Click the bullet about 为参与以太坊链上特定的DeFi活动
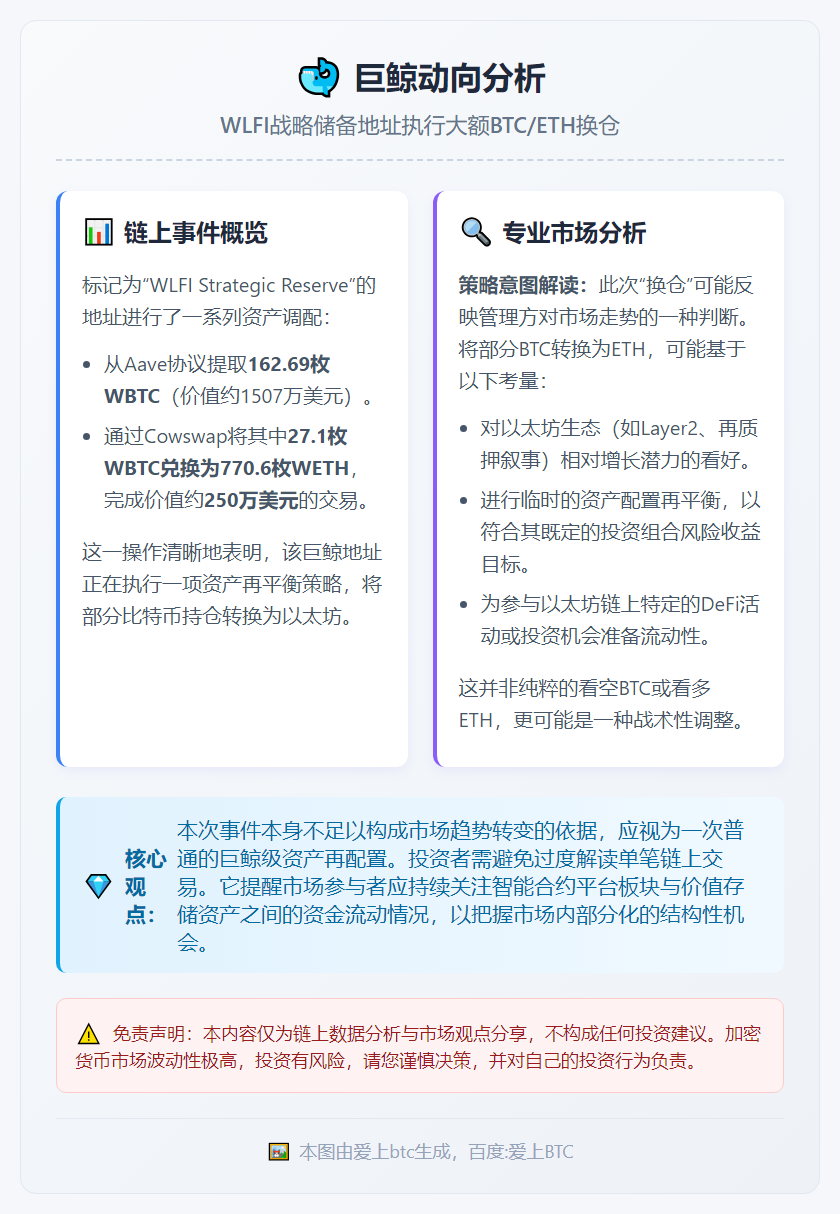 pyautogui.click(x=620, y=620)
